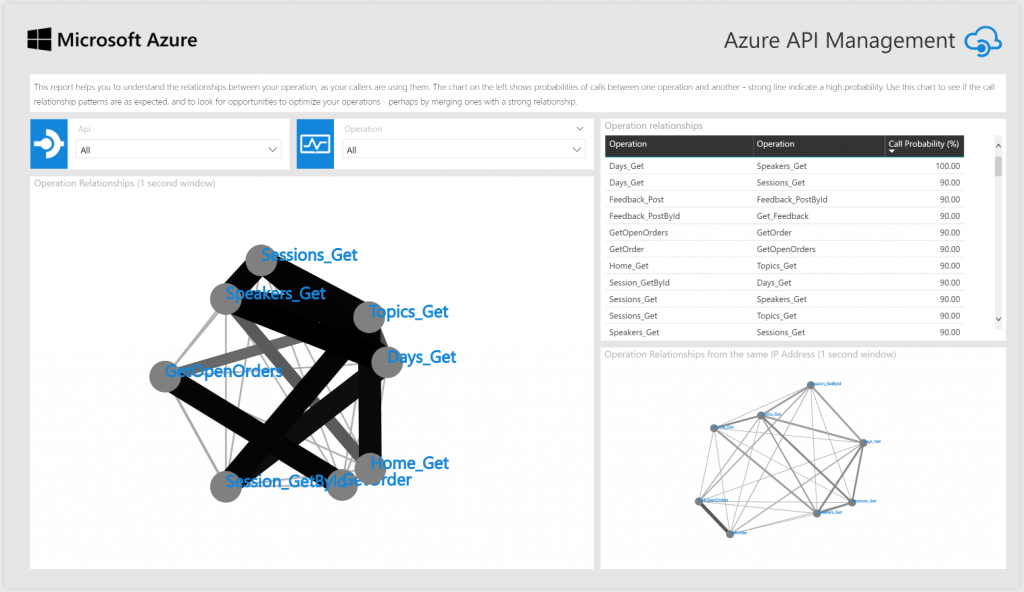Click Sessions_Get in the second Days_Get row
The height and width of the screenshot is (592, 1024).
pyautogui.click(x=780, y=183)
